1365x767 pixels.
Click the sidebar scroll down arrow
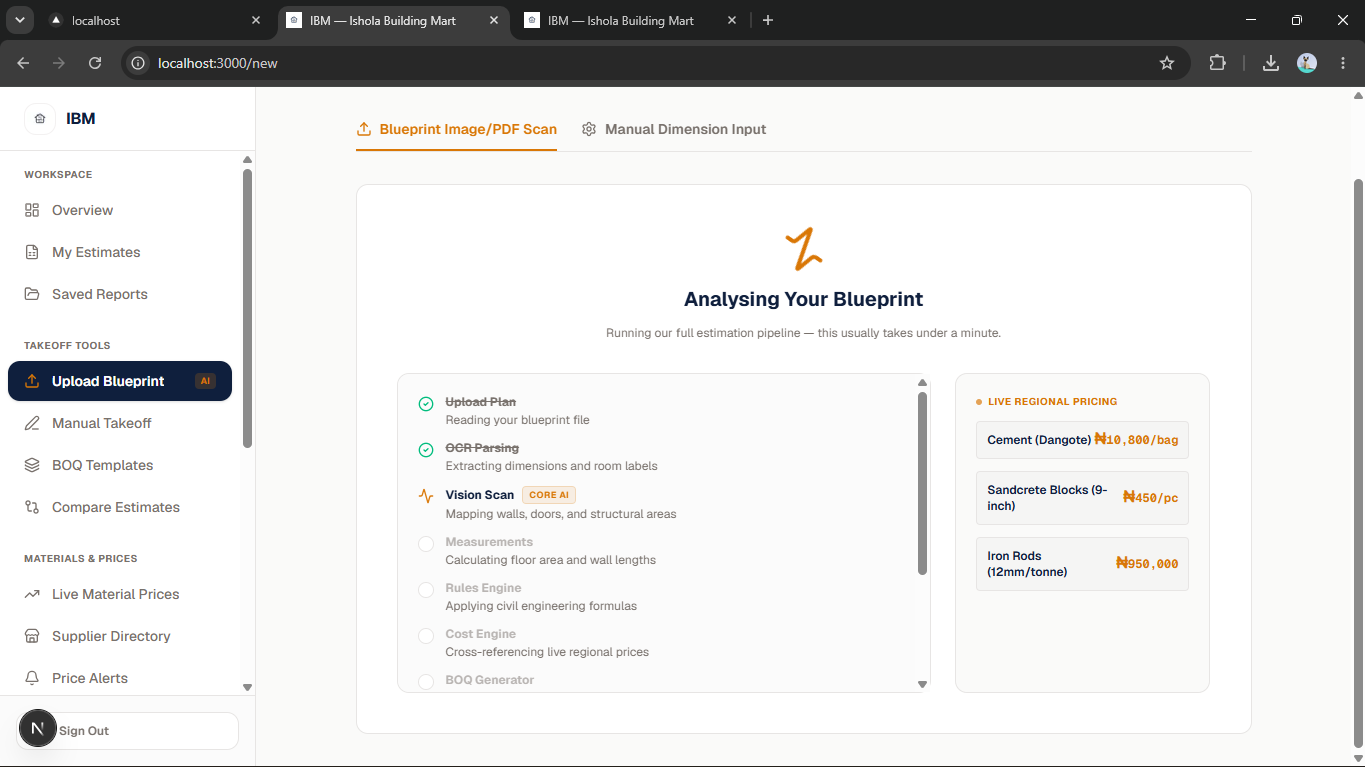pos(247,688)
